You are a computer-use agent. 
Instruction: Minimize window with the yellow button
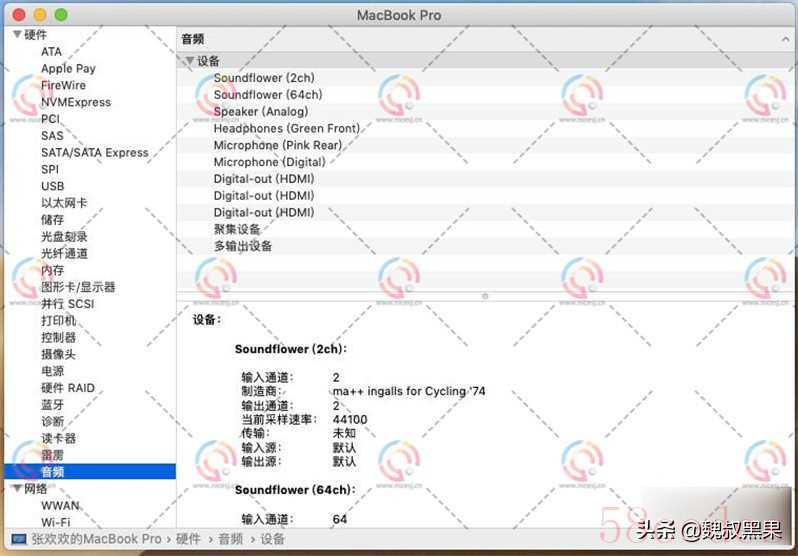[x=40, y=15]
